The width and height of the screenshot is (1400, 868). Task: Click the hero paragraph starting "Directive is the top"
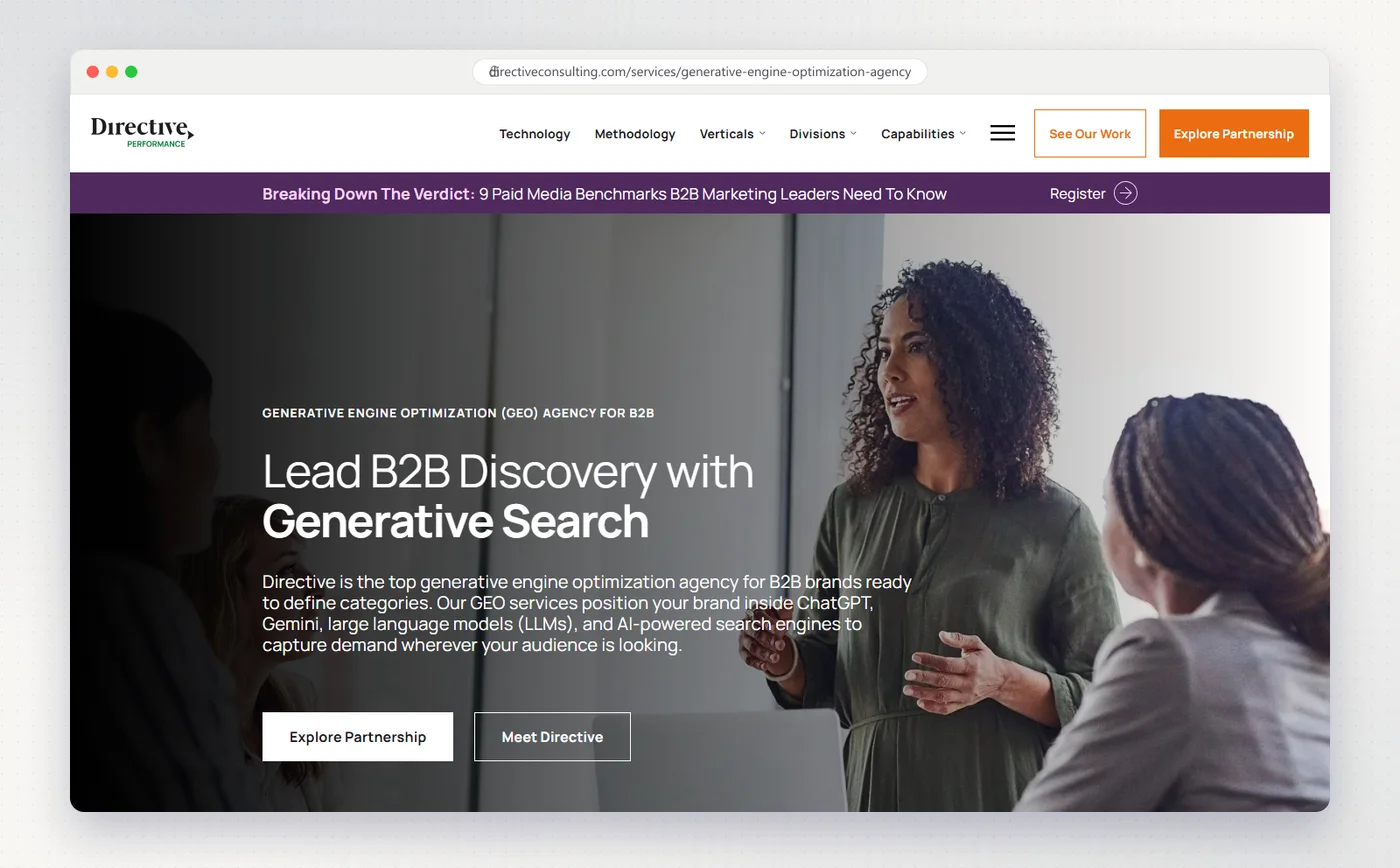click(587, 613)
